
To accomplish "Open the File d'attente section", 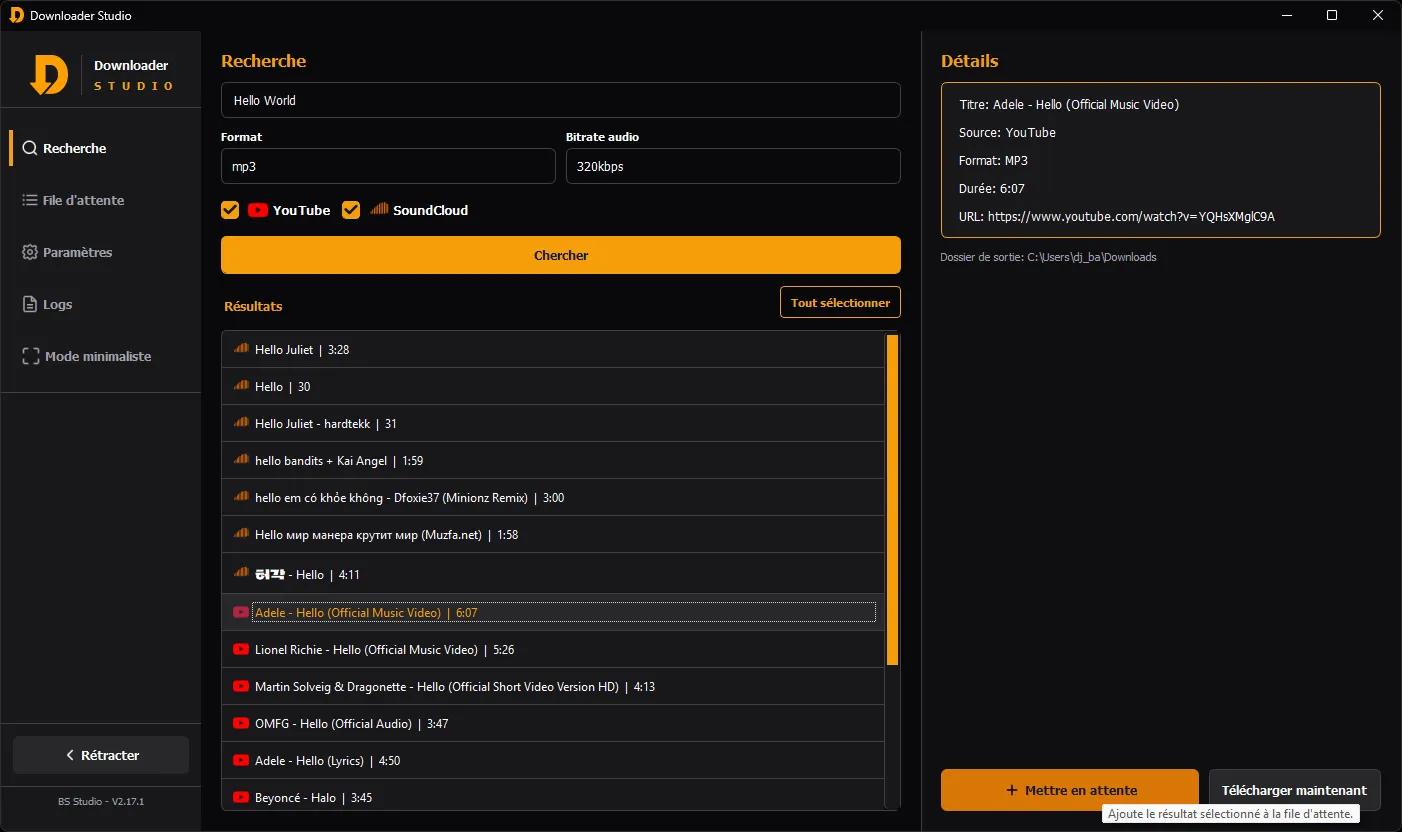I will click(x=100, y=200).
